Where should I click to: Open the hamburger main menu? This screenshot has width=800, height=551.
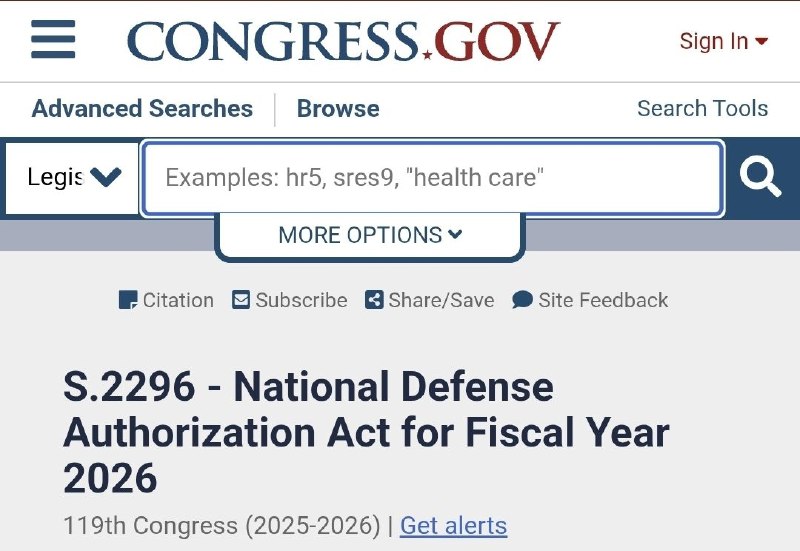(x=53, y=40)
